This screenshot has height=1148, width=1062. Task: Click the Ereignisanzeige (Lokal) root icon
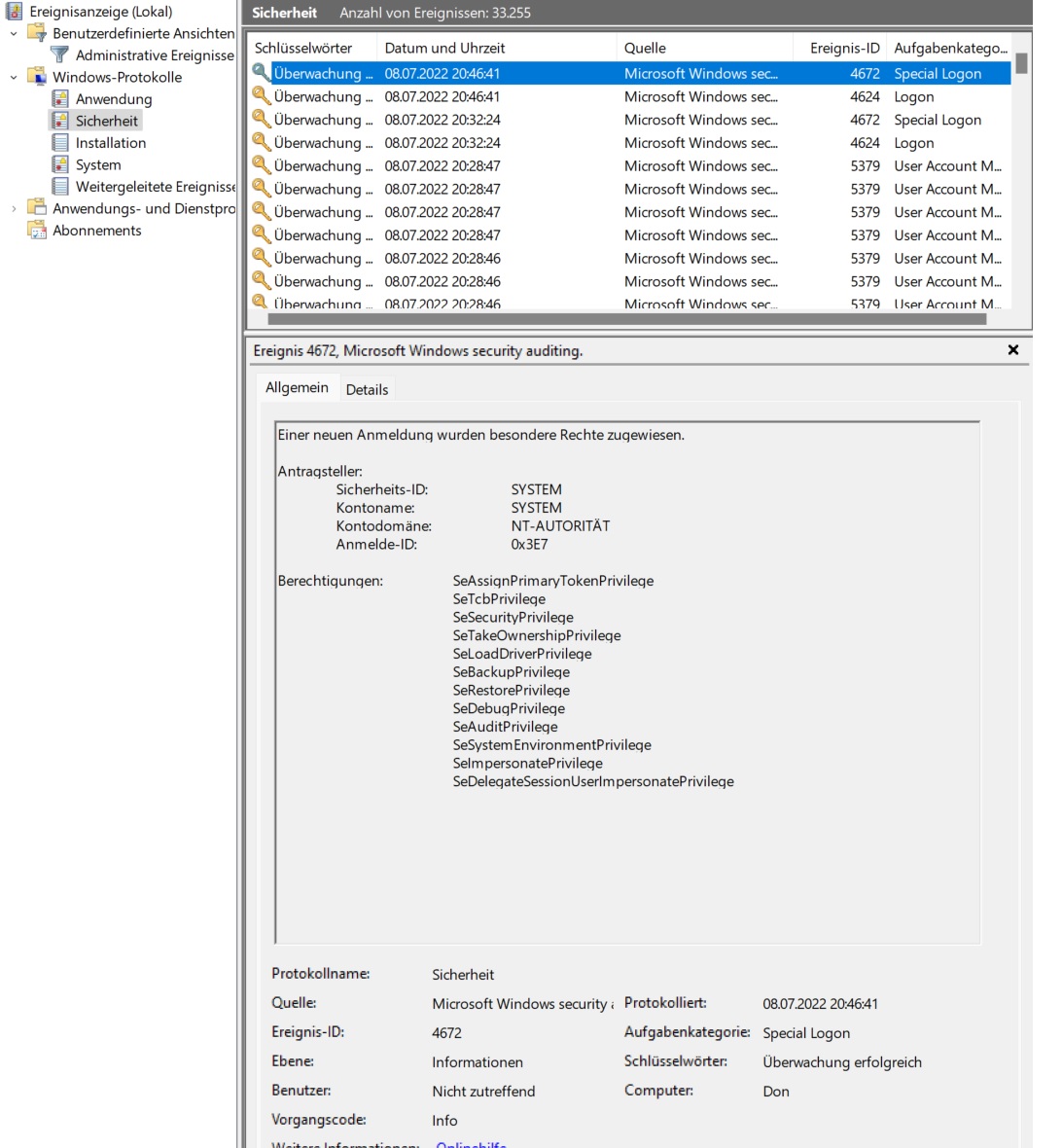pos(14,11)
